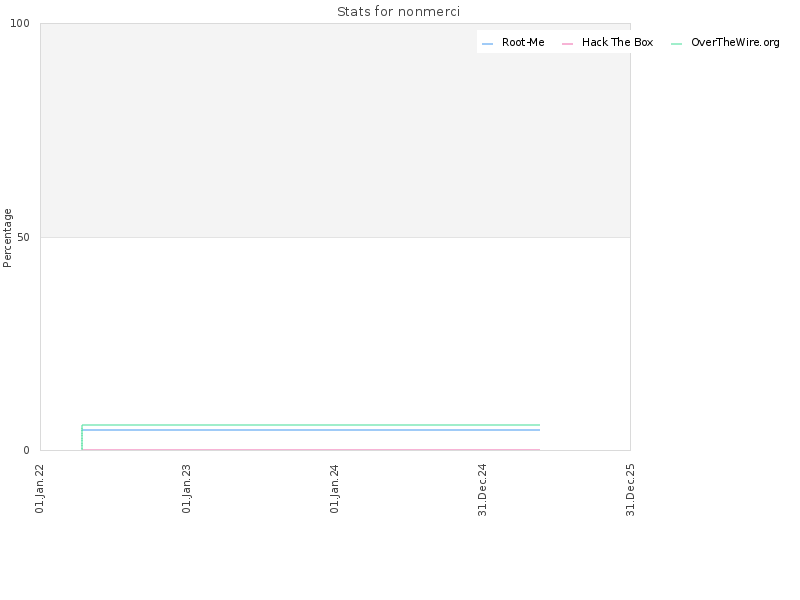
Task: Toggle the Hack The Box legend label
Action: tap(617, 42)
